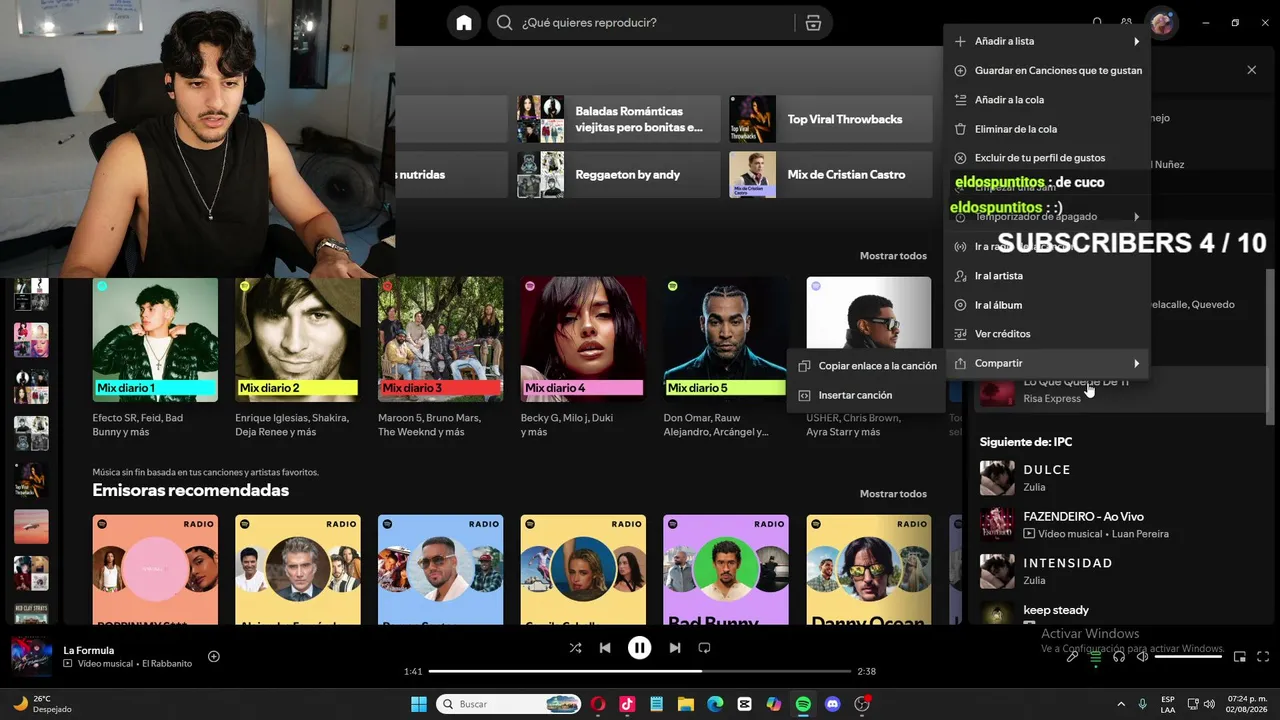1280x720 pixels.
Task: Open the Windows Start menu
Action: (418, 704)
